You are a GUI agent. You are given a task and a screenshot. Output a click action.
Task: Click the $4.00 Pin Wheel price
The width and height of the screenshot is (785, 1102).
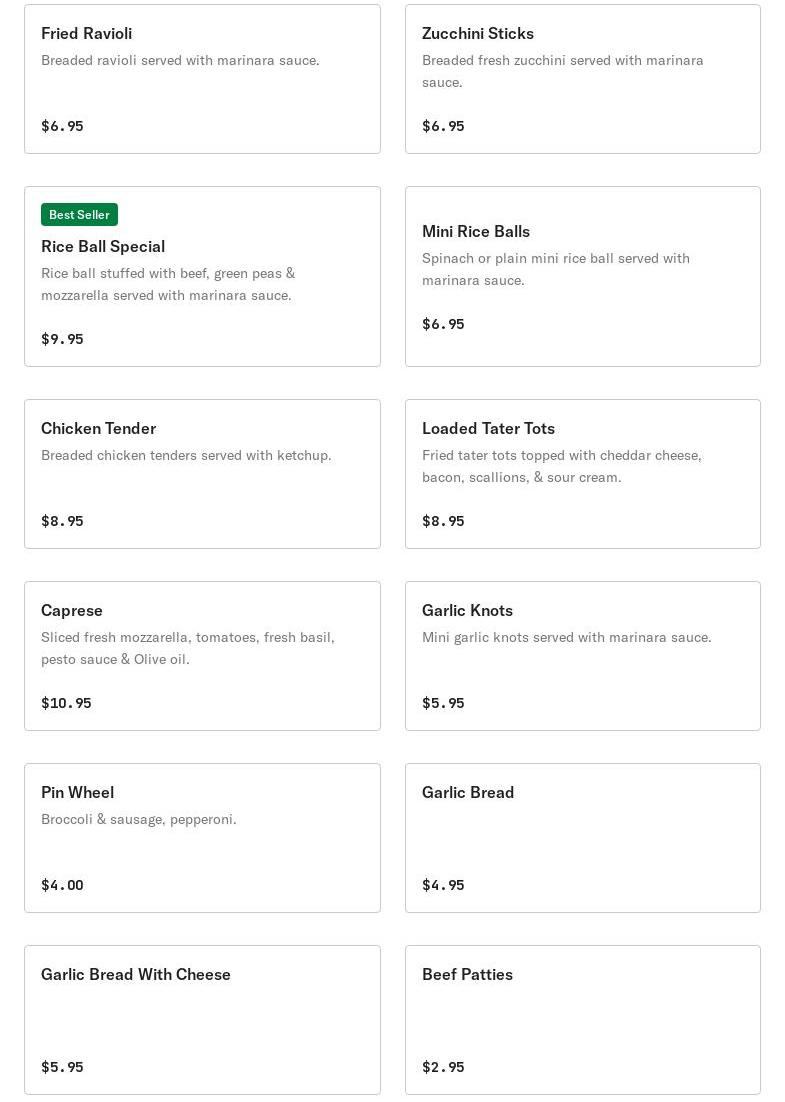tap(62, 885)
